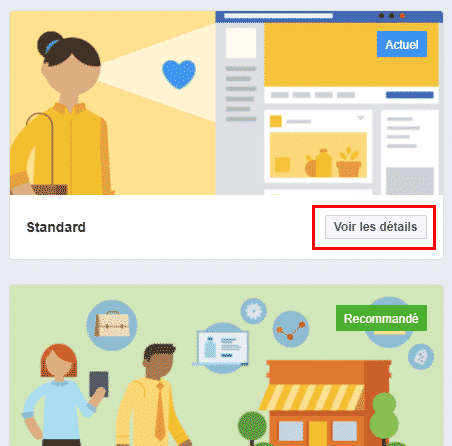Click the blue heart icon

[179, 74]
